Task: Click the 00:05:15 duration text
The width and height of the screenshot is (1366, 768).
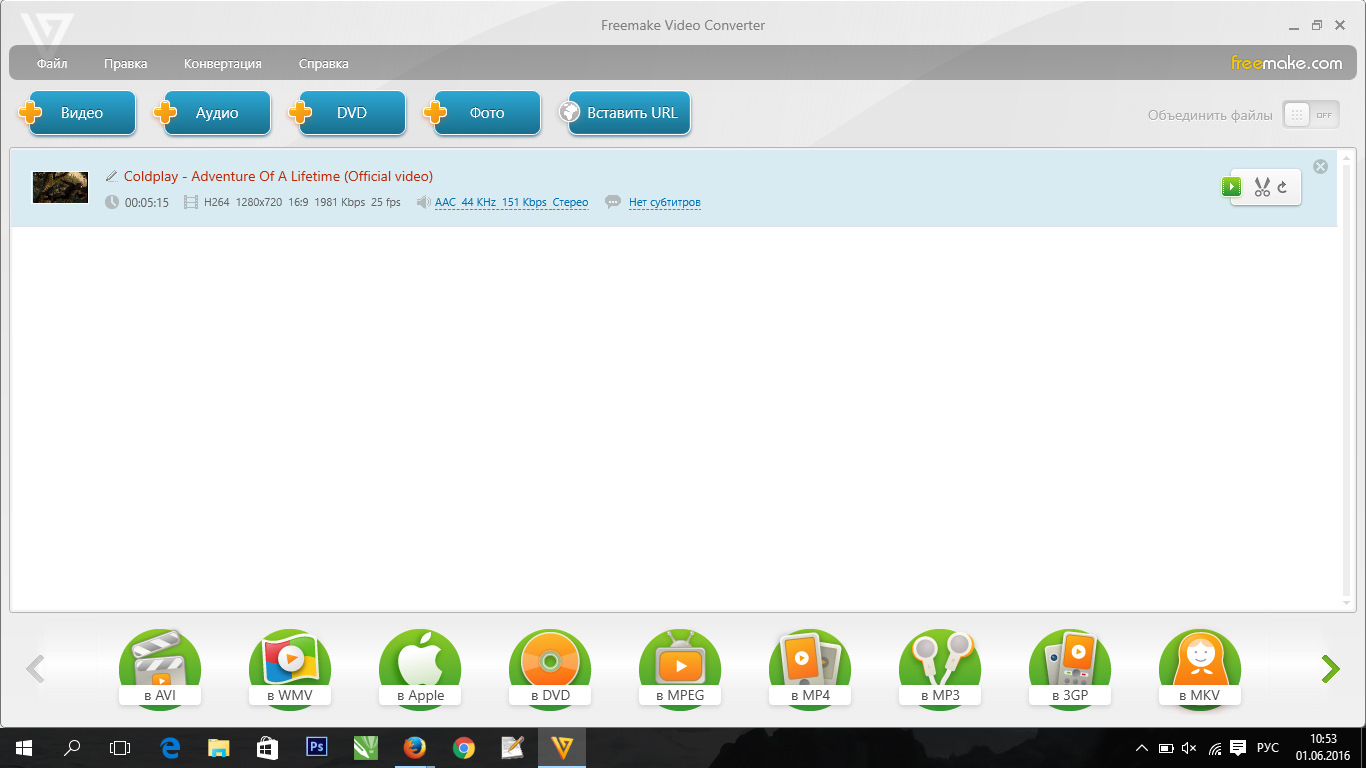Action: 147,203
